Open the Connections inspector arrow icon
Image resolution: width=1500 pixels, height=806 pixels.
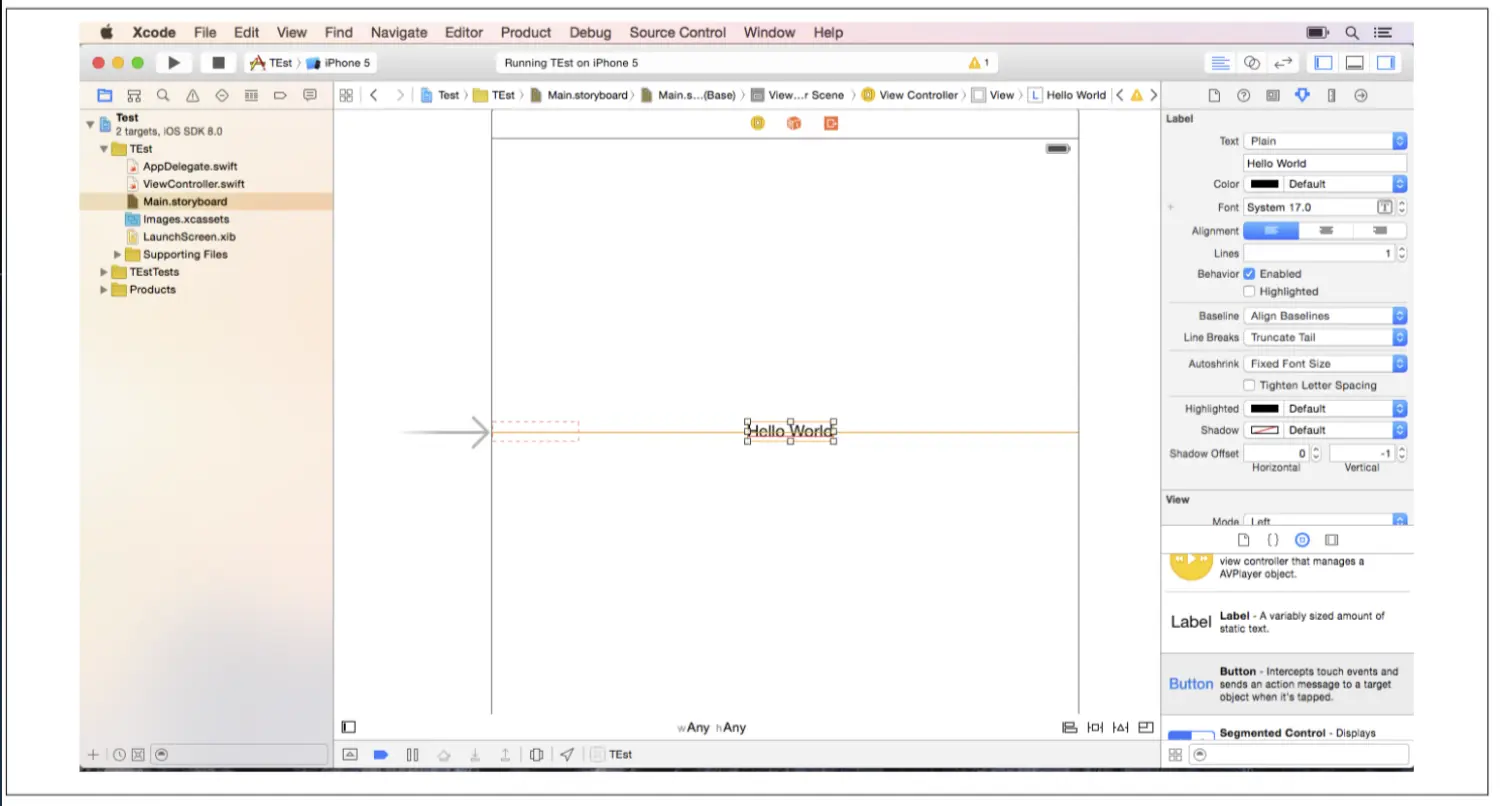pyautogui.click(x=1361, y=96)
